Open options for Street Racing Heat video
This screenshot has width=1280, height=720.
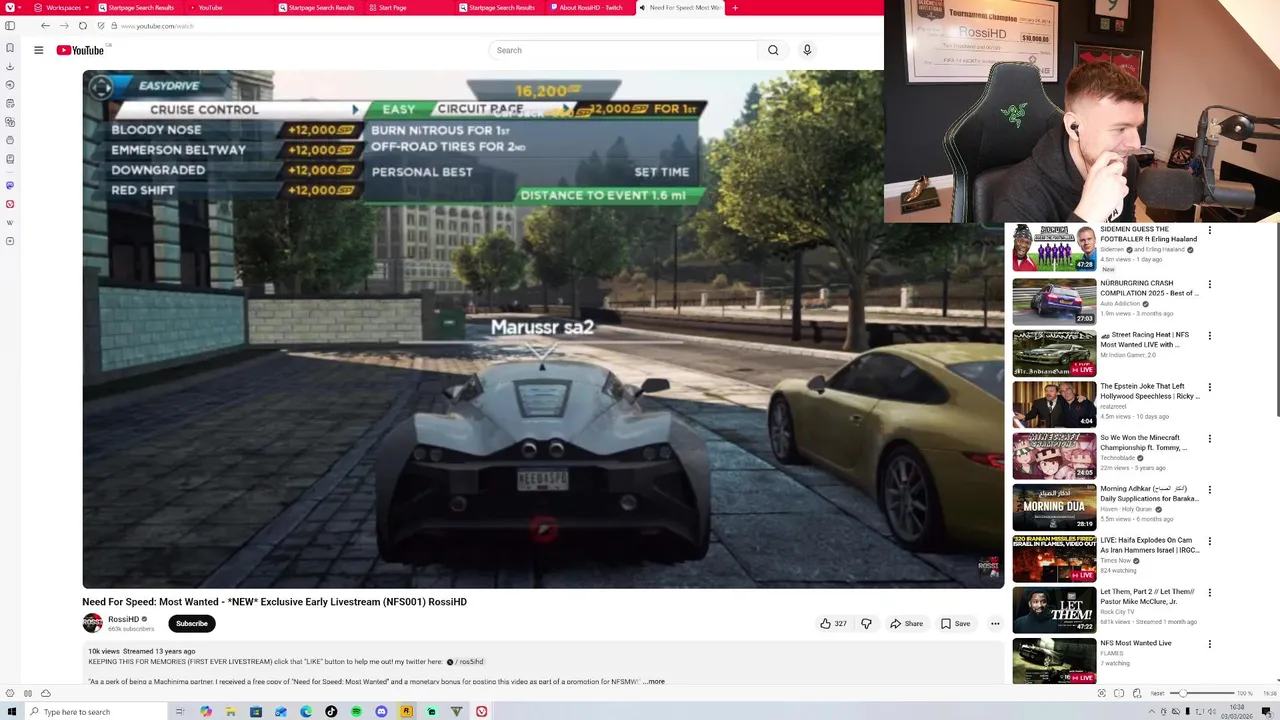coord(1209,336)
